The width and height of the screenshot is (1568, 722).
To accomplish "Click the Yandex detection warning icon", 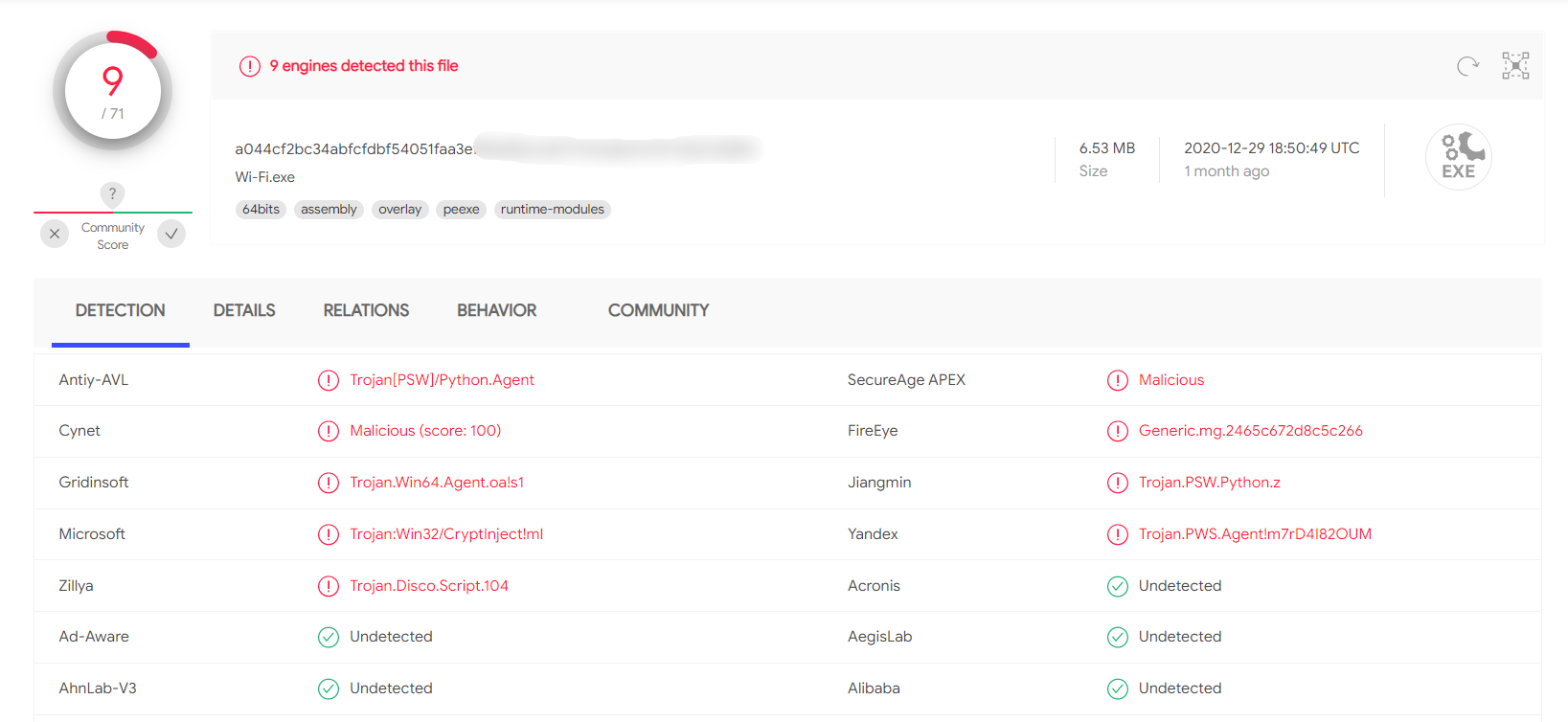I will point(1118,534).
